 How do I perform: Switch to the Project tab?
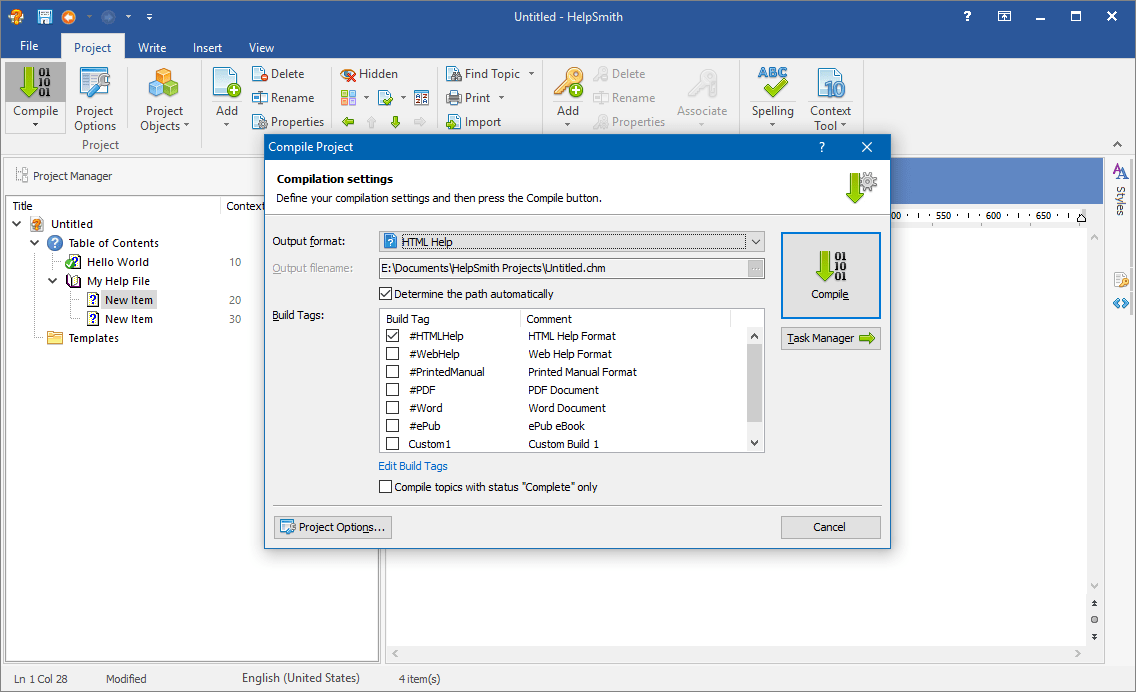pyautogui.click(x=93, y=48)
